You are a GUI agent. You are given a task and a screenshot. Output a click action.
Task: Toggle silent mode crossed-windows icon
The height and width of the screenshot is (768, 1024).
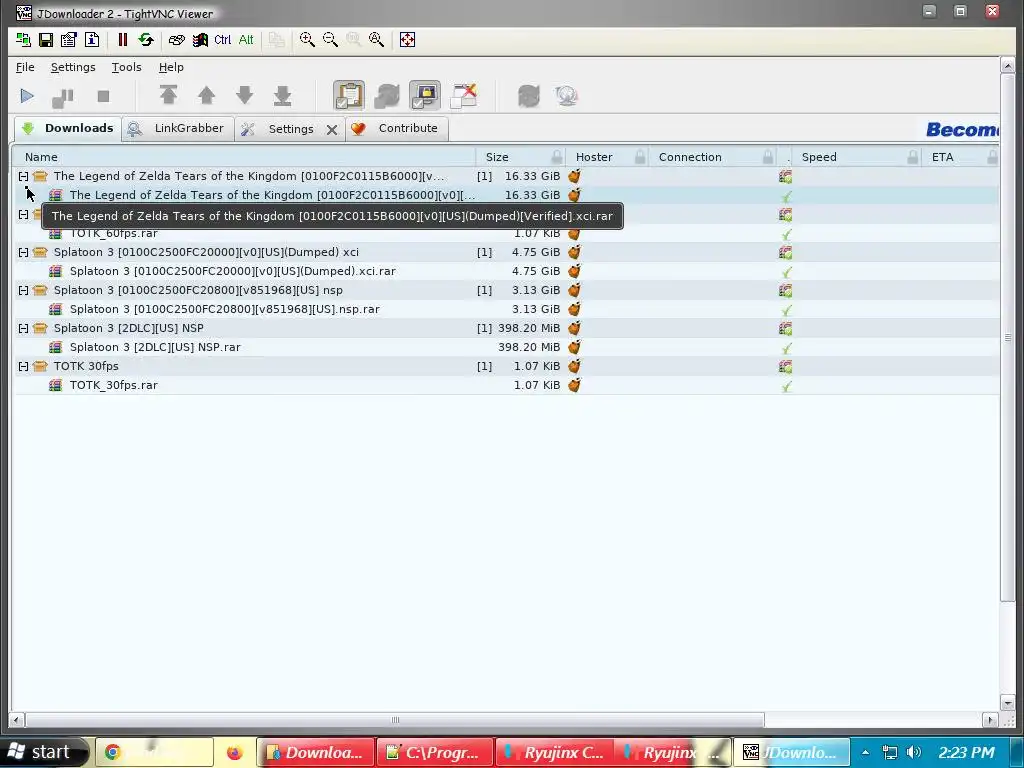(464, 95)
